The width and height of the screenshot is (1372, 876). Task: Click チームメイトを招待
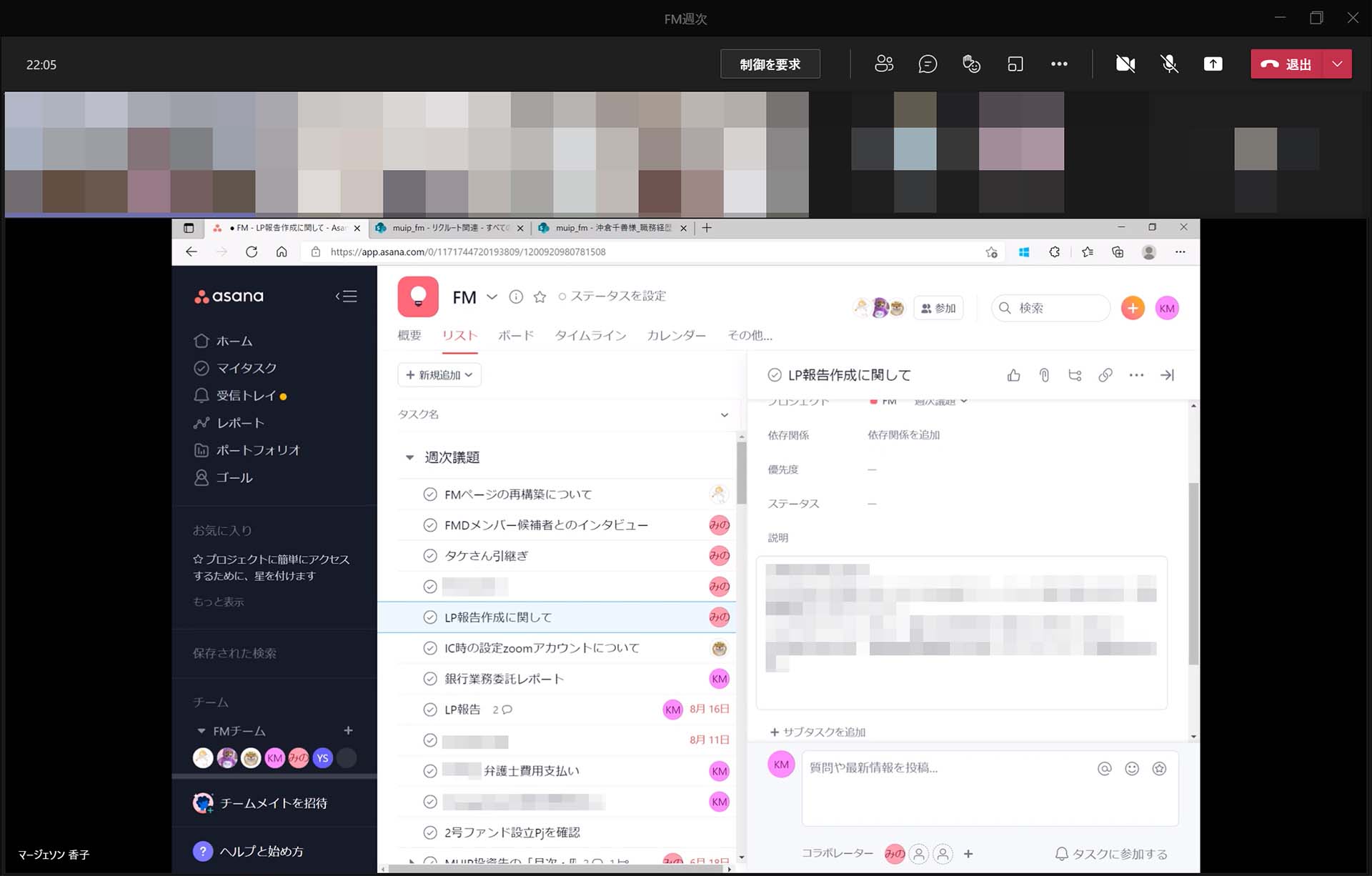260,803
